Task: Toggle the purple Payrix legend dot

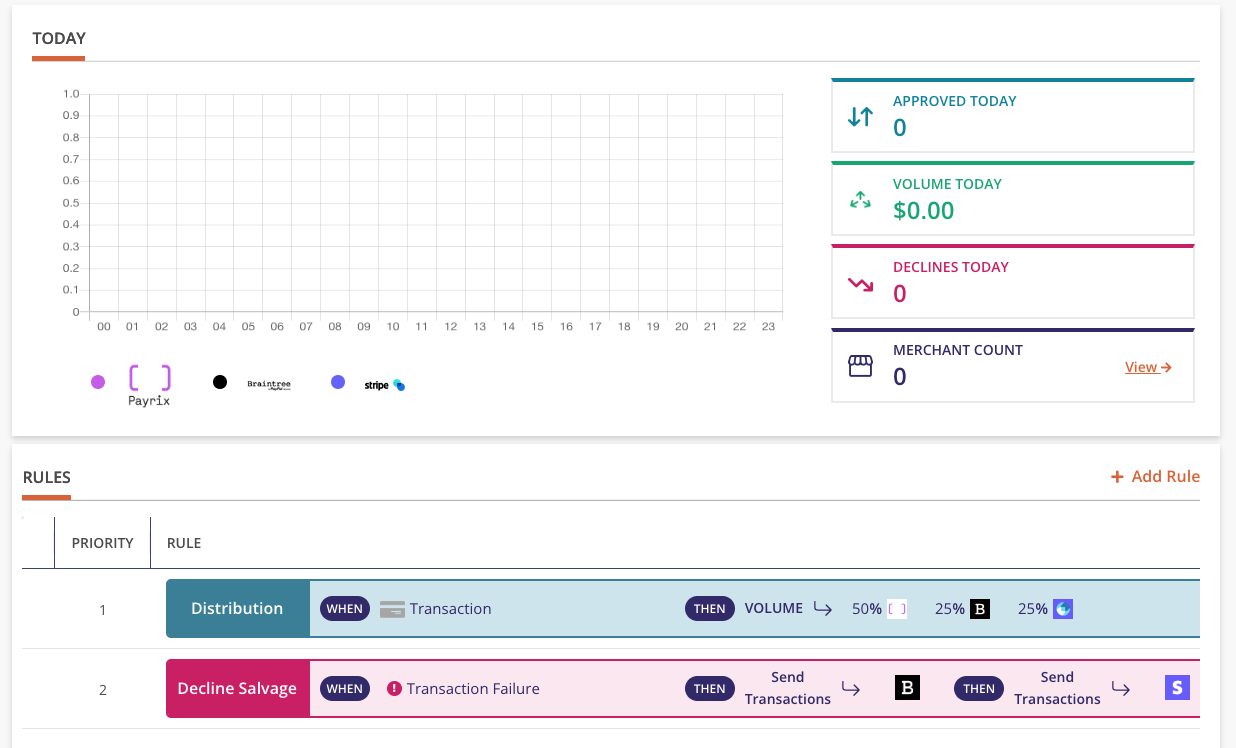Action: click(98, 382)
